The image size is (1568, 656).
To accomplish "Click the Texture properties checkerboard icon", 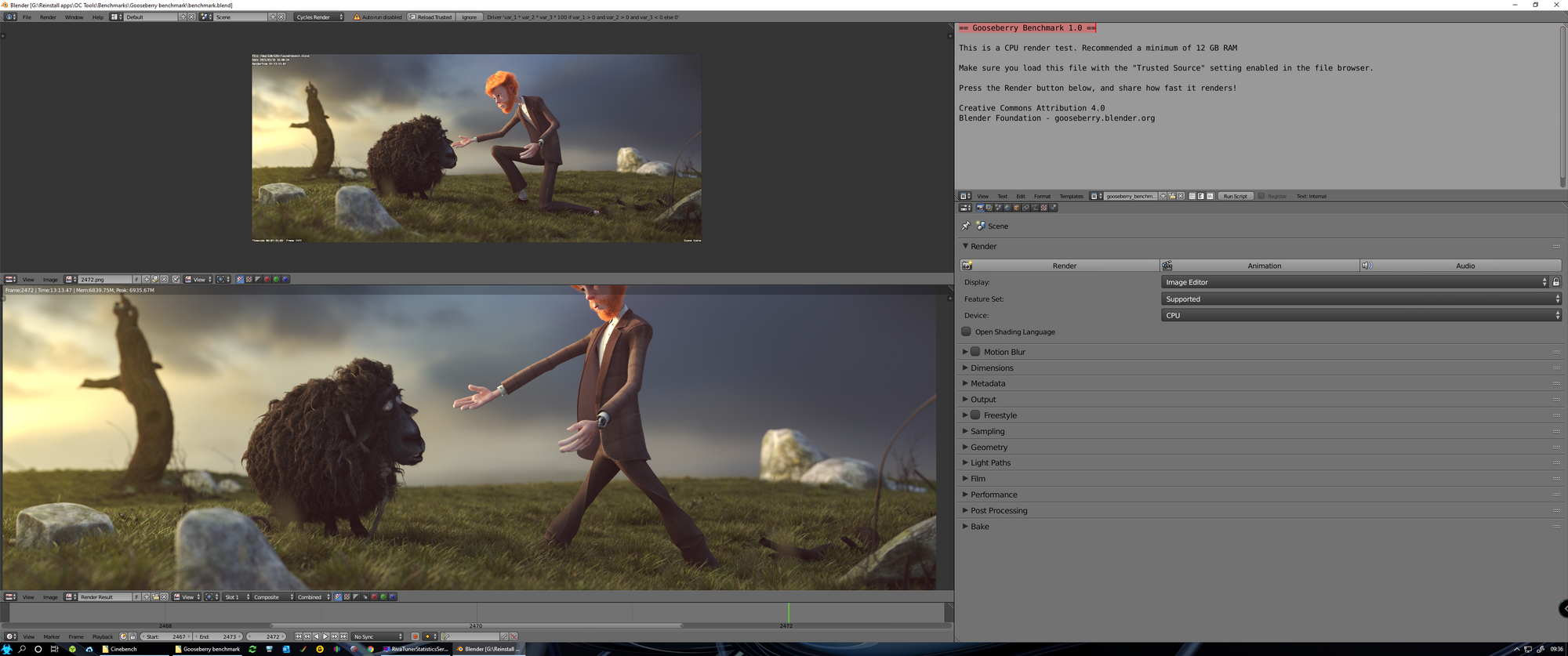I will coord(1044,208).
